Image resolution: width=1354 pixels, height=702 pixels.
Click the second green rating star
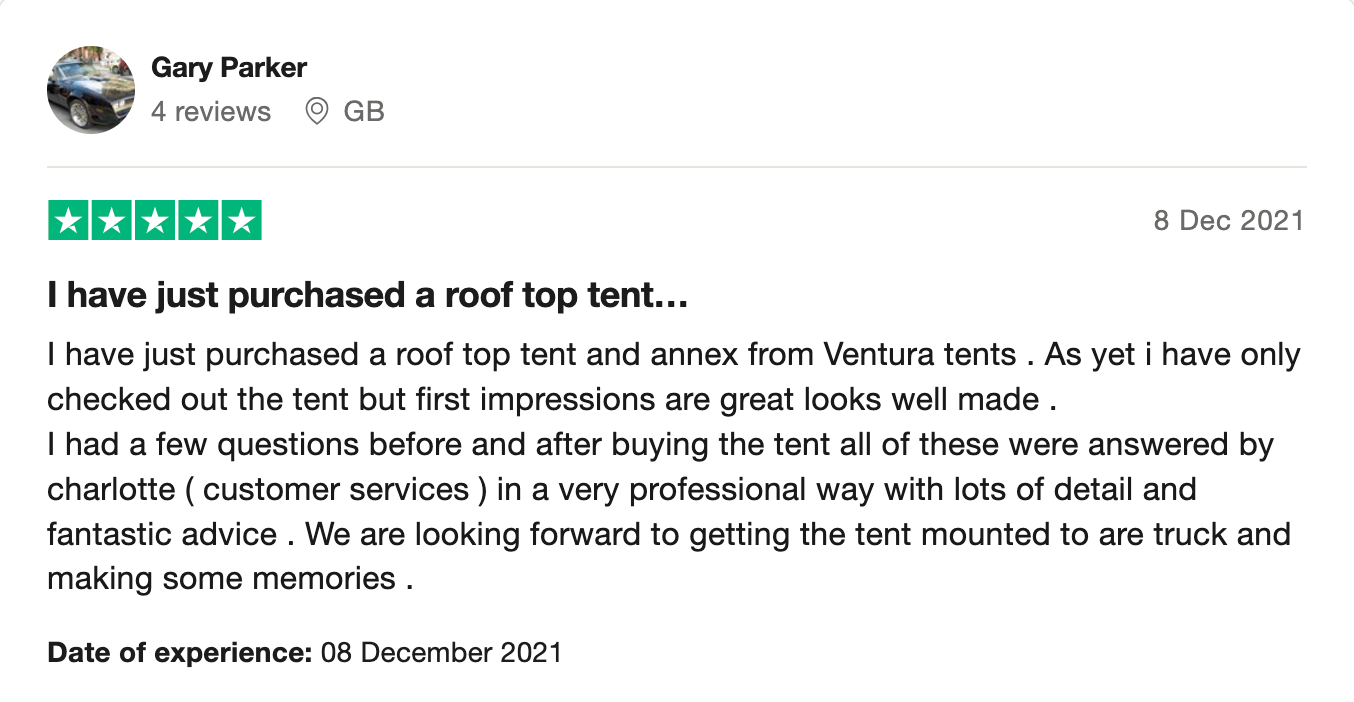coord(112,221)
